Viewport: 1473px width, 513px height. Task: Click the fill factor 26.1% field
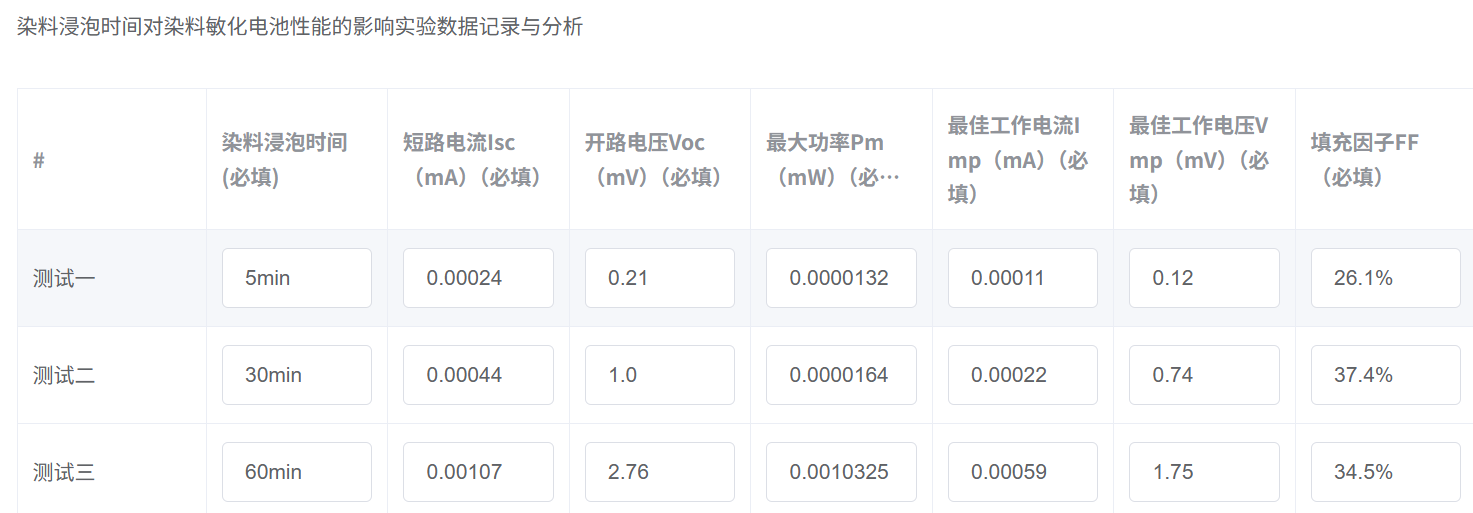[1385, 278]
